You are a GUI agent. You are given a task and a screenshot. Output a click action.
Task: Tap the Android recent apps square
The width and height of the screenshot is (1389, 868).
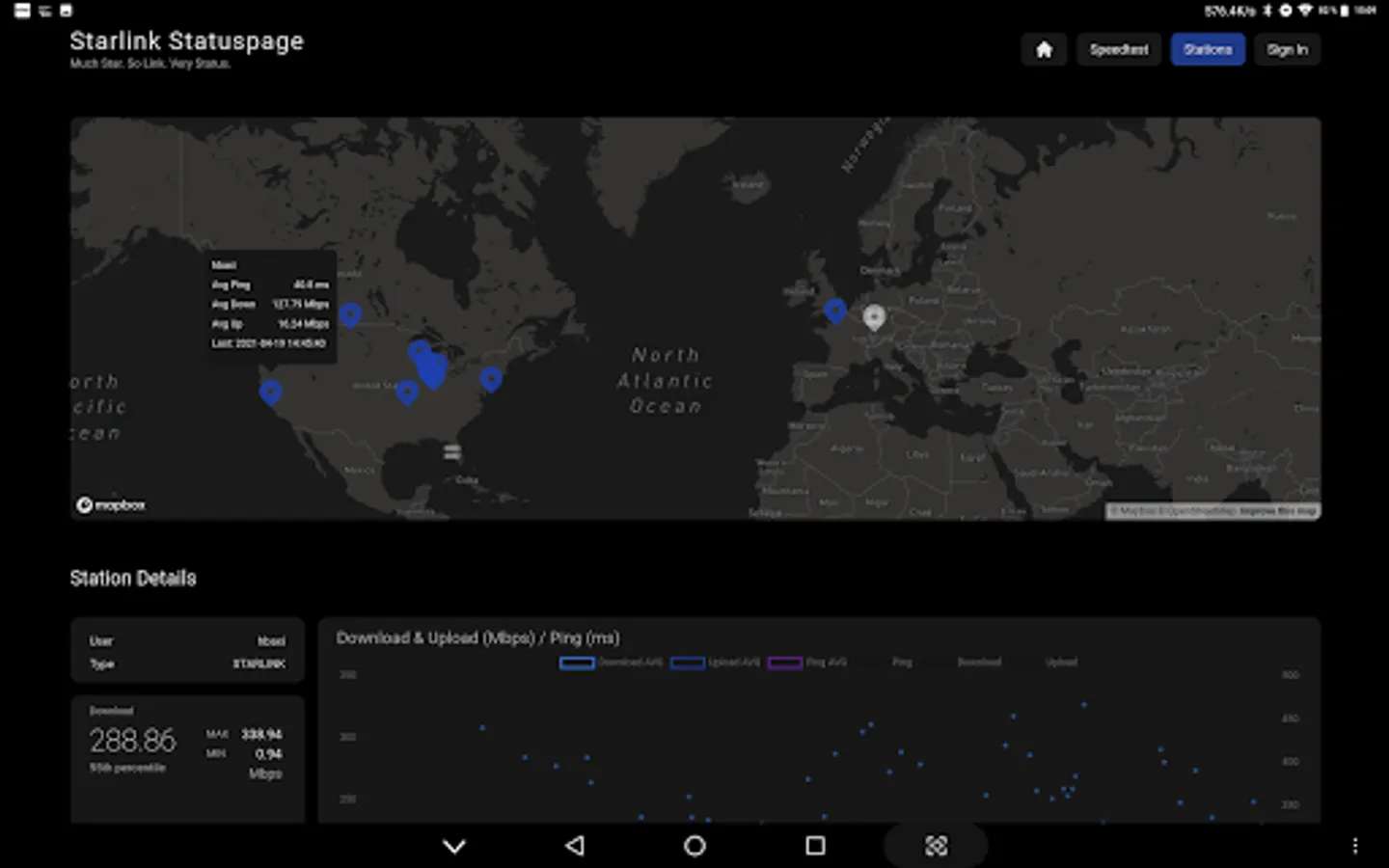click(815, 846)
